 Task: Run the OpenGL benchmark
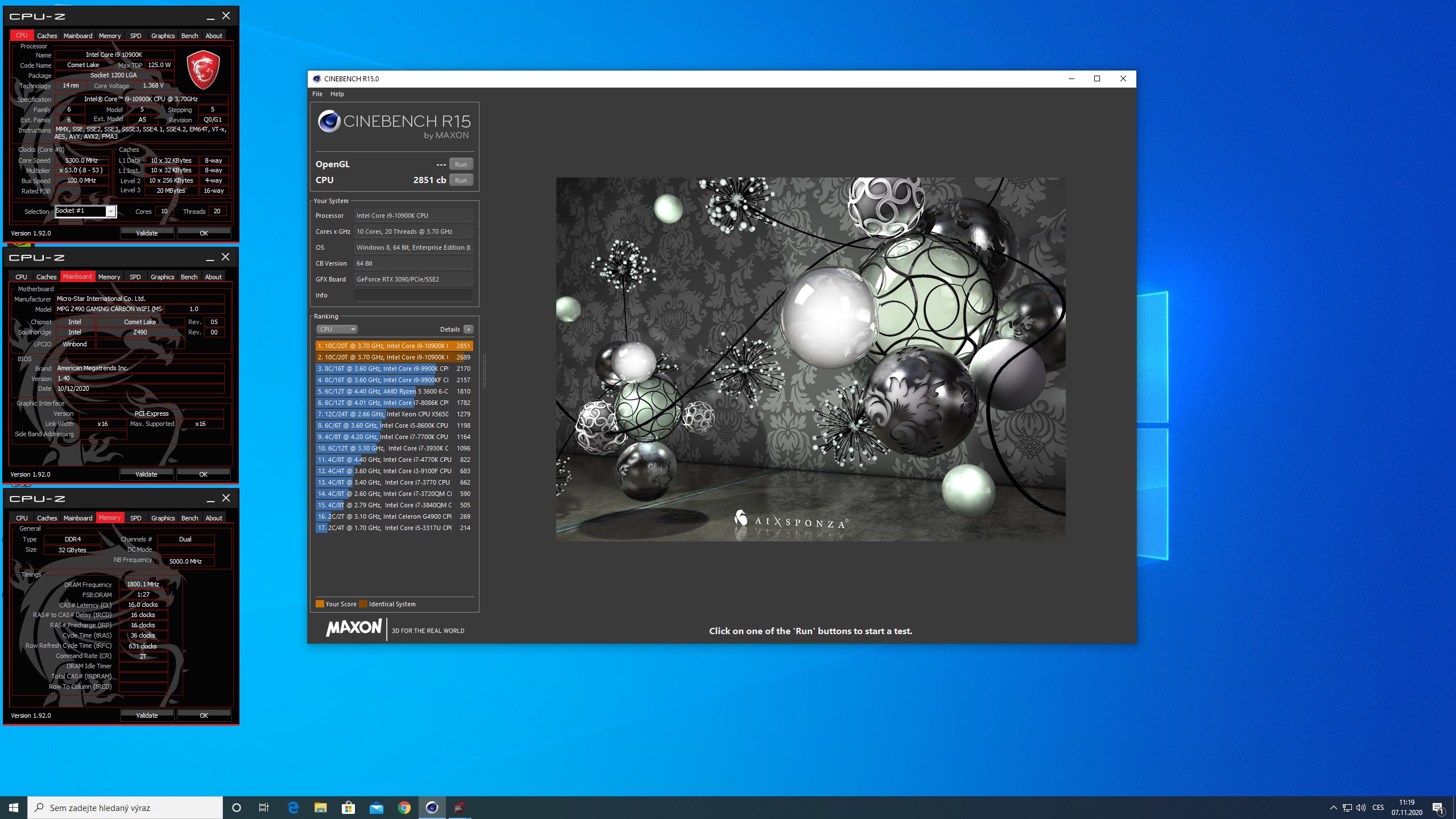[461, 164]
